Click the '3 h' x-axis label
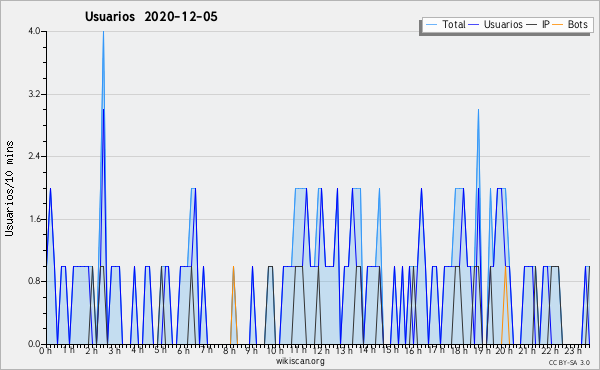Image resolution: width=600 pixels, height=370 pixels. [114, 351]
